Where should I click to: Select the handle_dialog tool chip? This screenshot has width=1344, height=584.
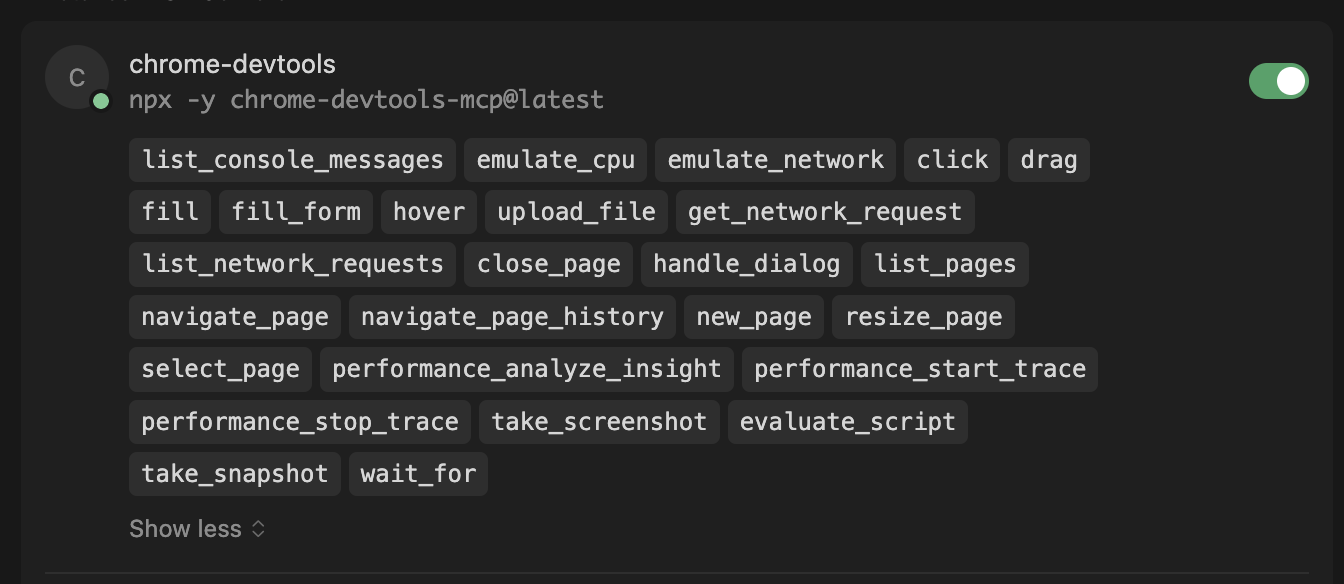747,264
